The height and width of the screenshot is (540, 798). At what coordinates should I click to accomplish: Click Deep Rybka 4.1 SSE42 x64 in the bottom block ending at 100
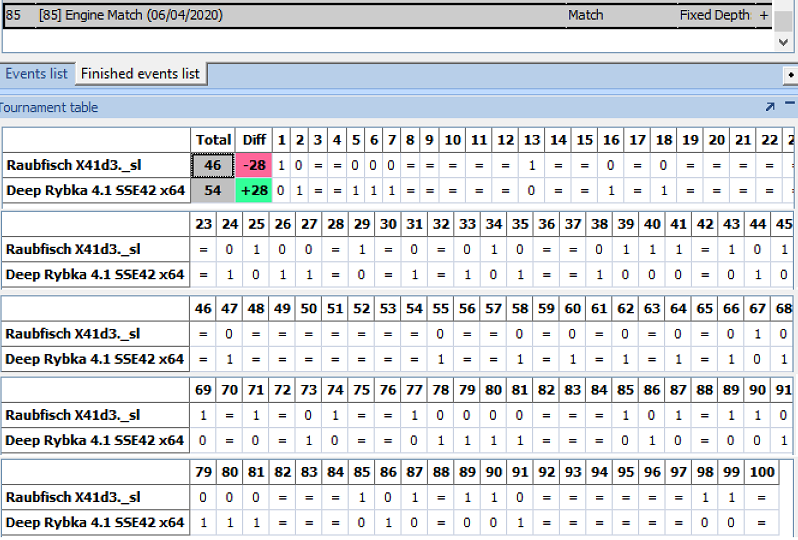click(x=95, y=523)
